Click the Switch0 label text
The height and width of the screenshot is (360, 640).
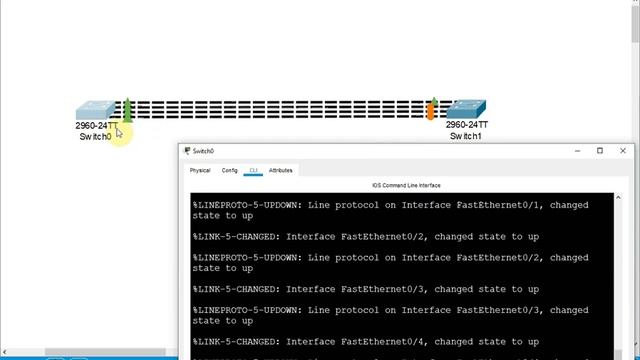pos(95,137)
